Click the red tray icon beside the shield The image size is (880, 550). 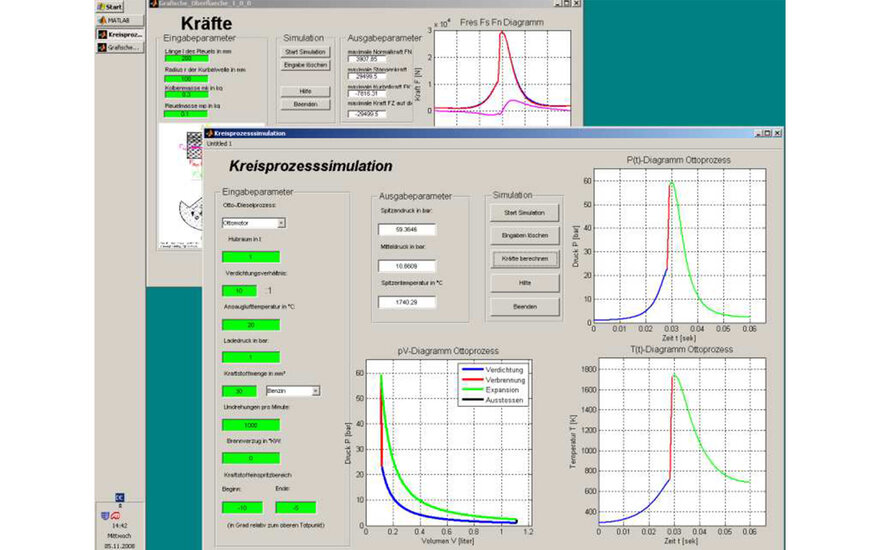point(115,515)
